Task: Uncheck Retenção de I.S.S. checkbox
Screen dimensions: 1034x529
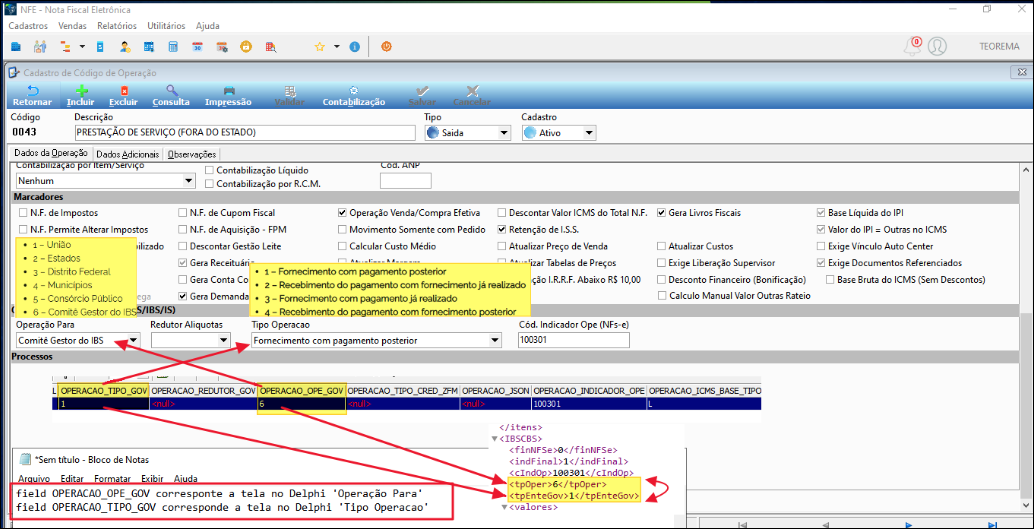Action: (x=502, y=230)
